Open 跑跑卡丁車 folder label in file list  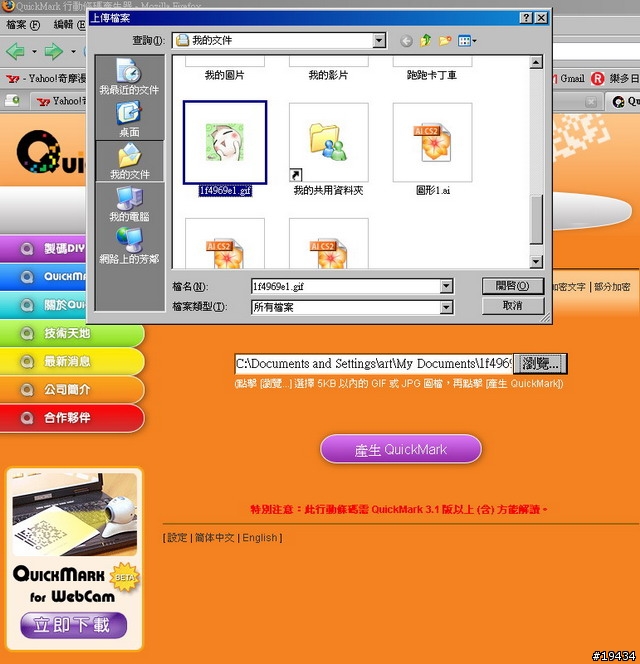click(432, 75)
